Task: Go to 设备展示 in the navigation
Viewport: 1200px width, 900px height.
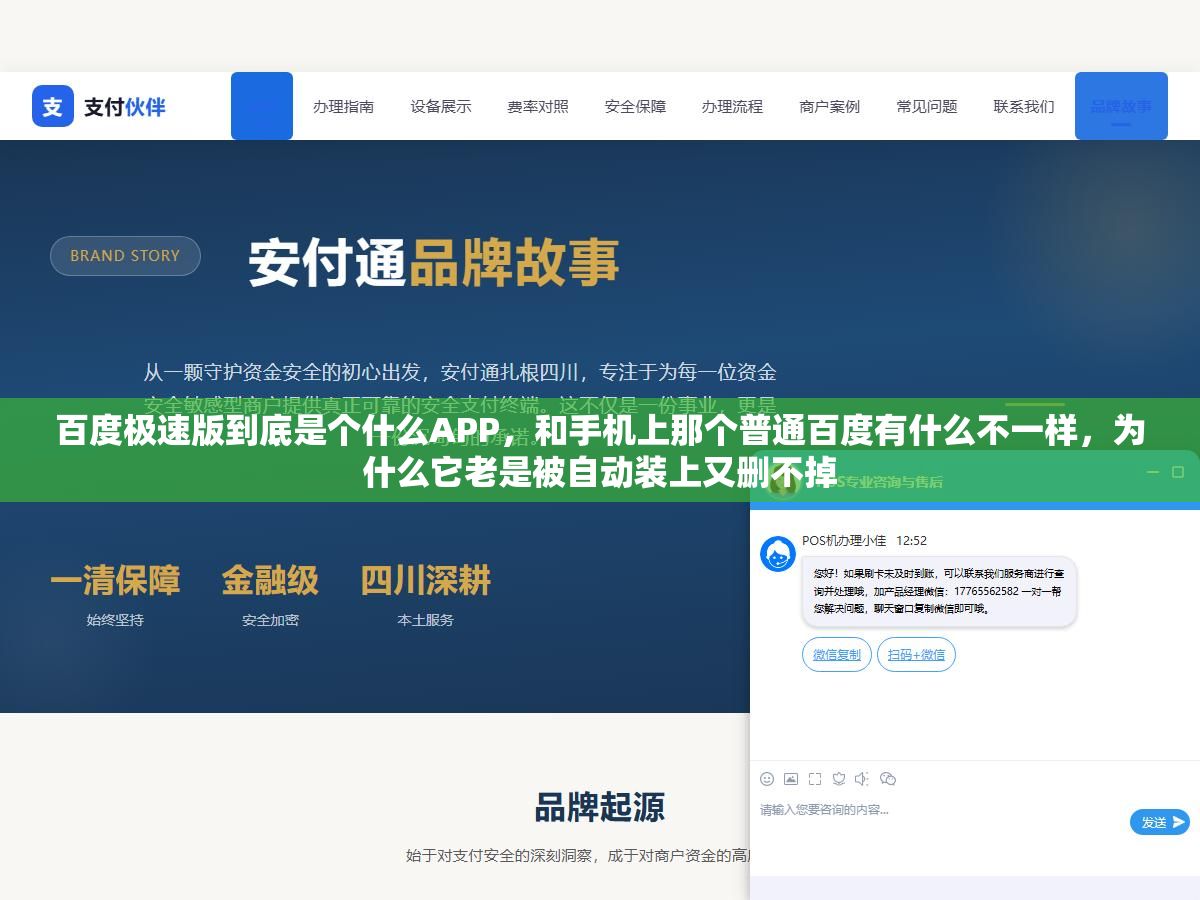Action: (x=440, y=106)
